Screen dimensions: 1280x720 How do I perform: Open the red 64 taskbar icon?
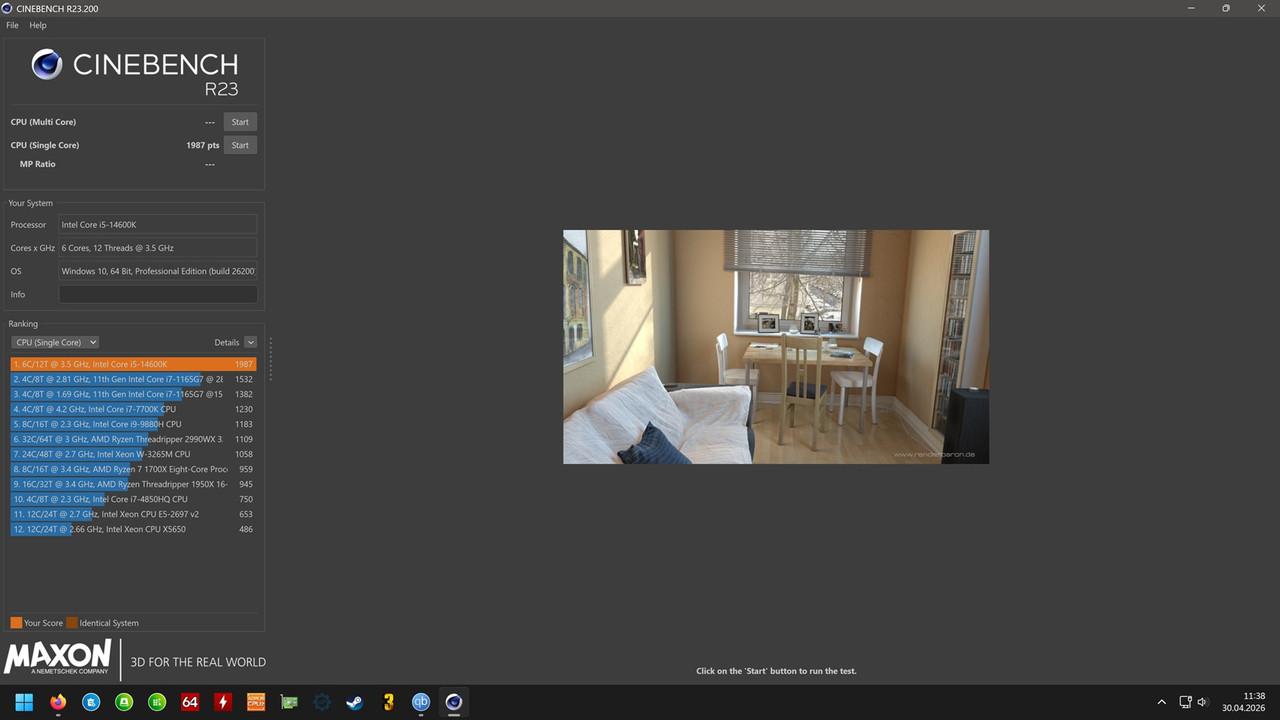coord(190,702)
